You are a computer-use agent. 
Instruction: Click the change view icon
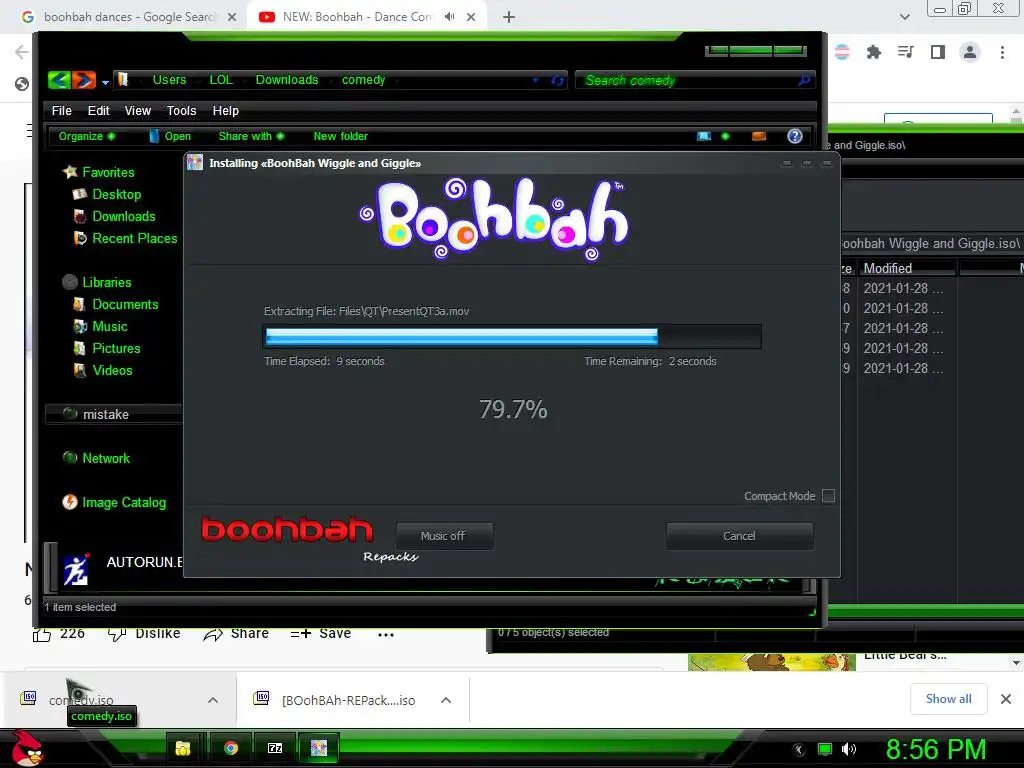click(703, 136)
